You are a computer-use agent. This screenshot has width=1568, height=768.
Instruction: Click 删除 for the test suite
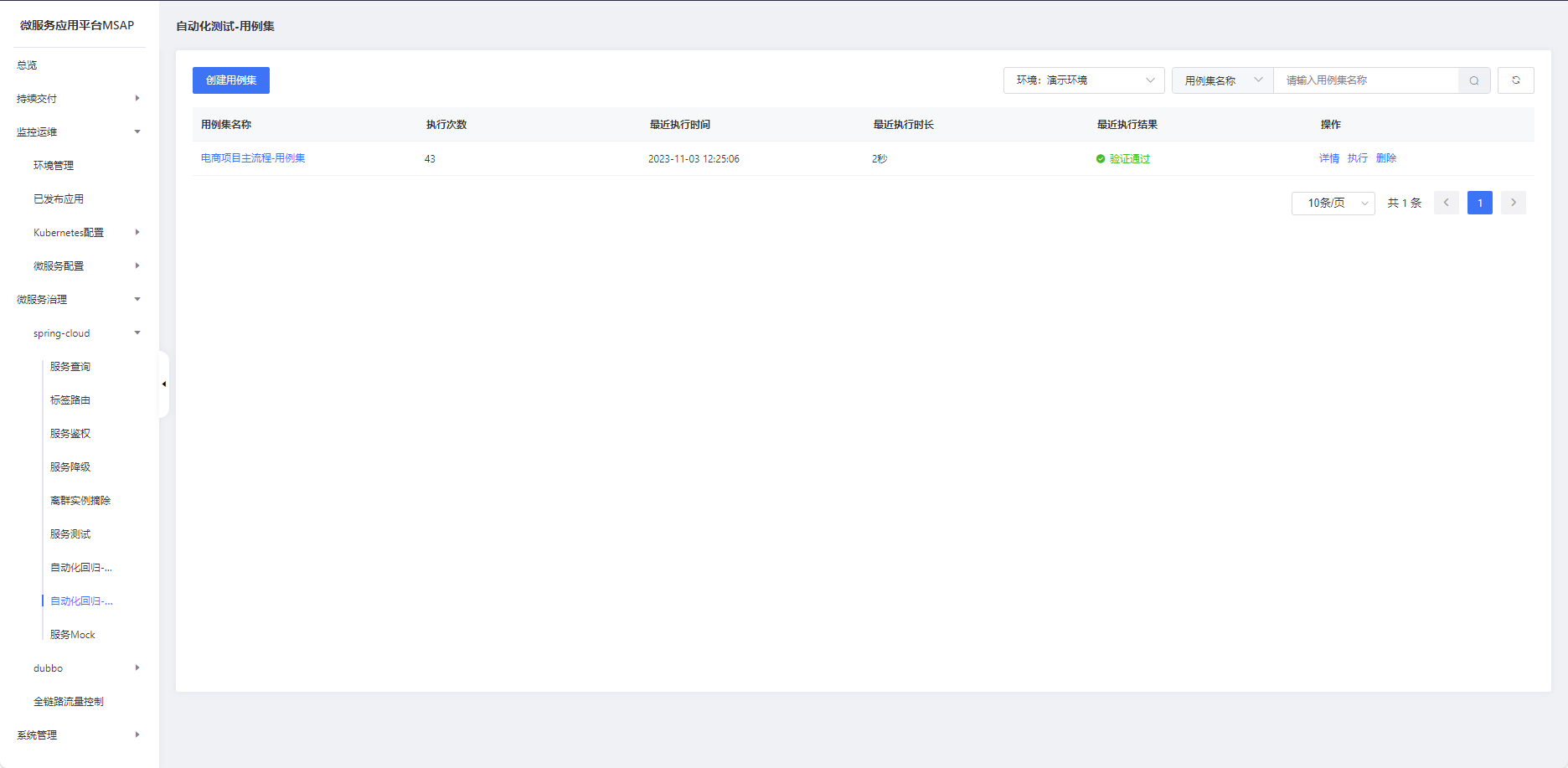tap(1385, 158)
